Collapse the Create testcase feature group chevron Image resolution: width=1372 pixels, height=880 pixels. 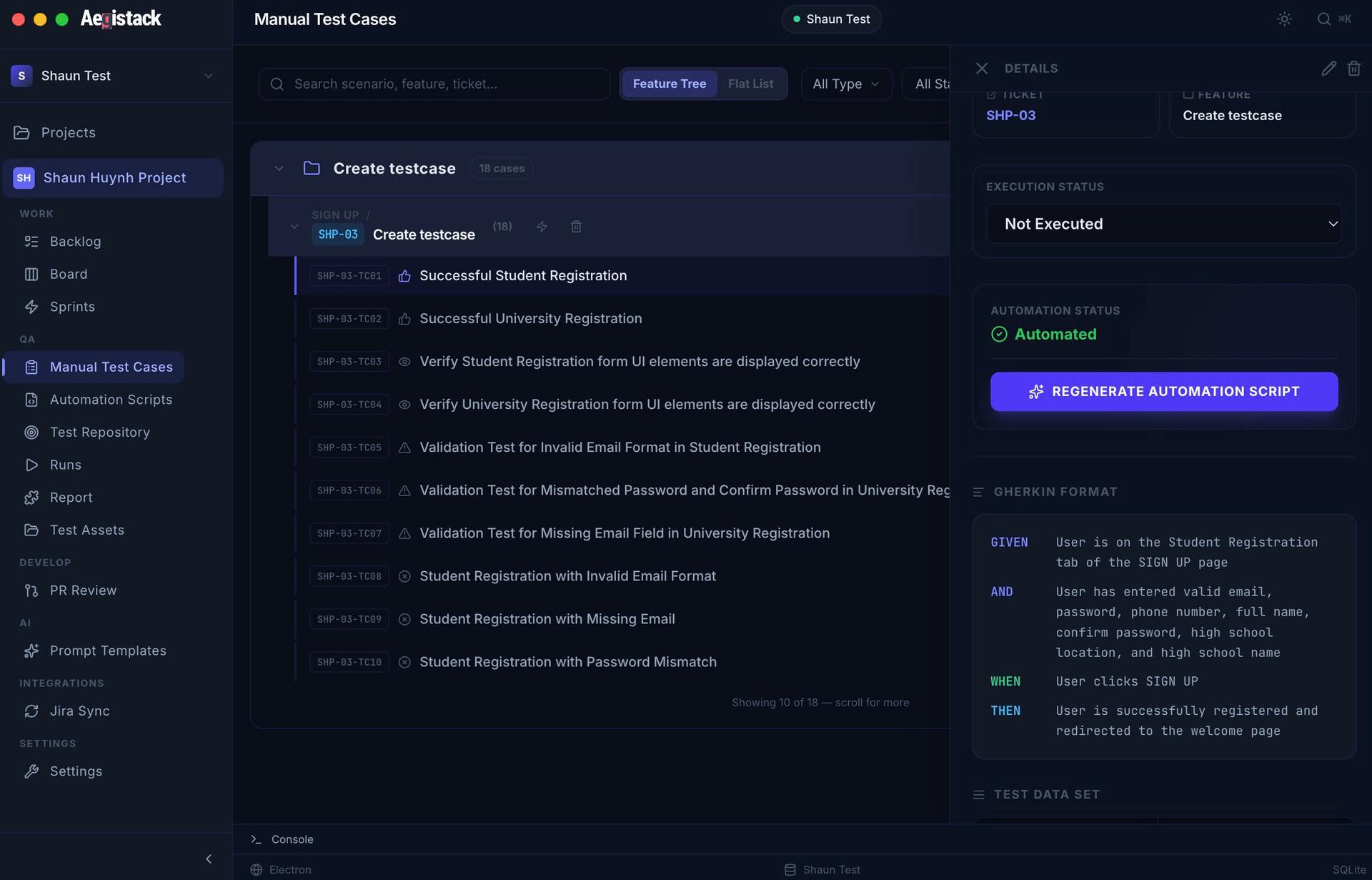tap(279, 168)
